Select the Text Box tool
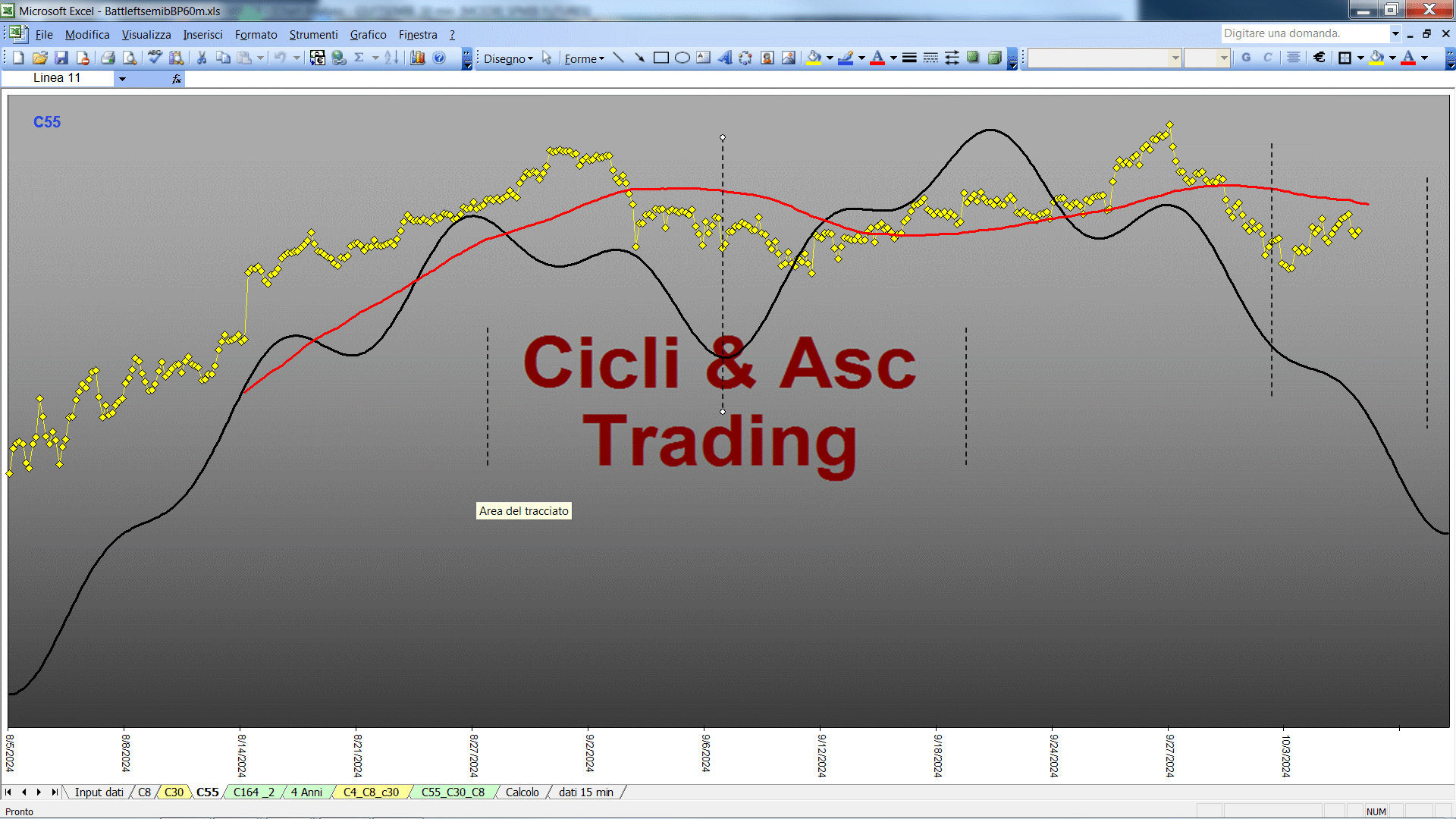The height and width of the screenshot is (819, 1456). (x=704, y=58)
